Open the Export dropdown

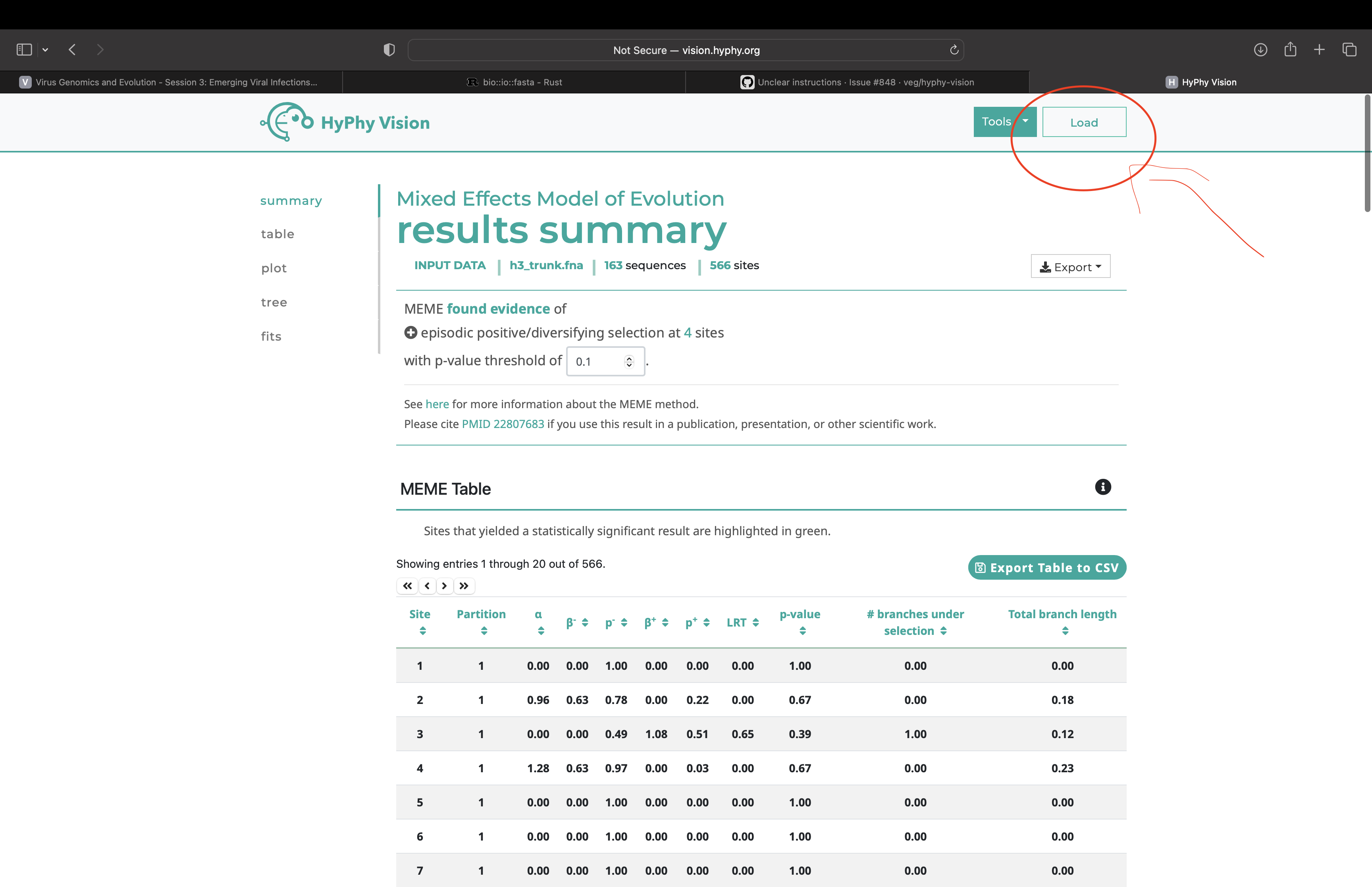1070,266
